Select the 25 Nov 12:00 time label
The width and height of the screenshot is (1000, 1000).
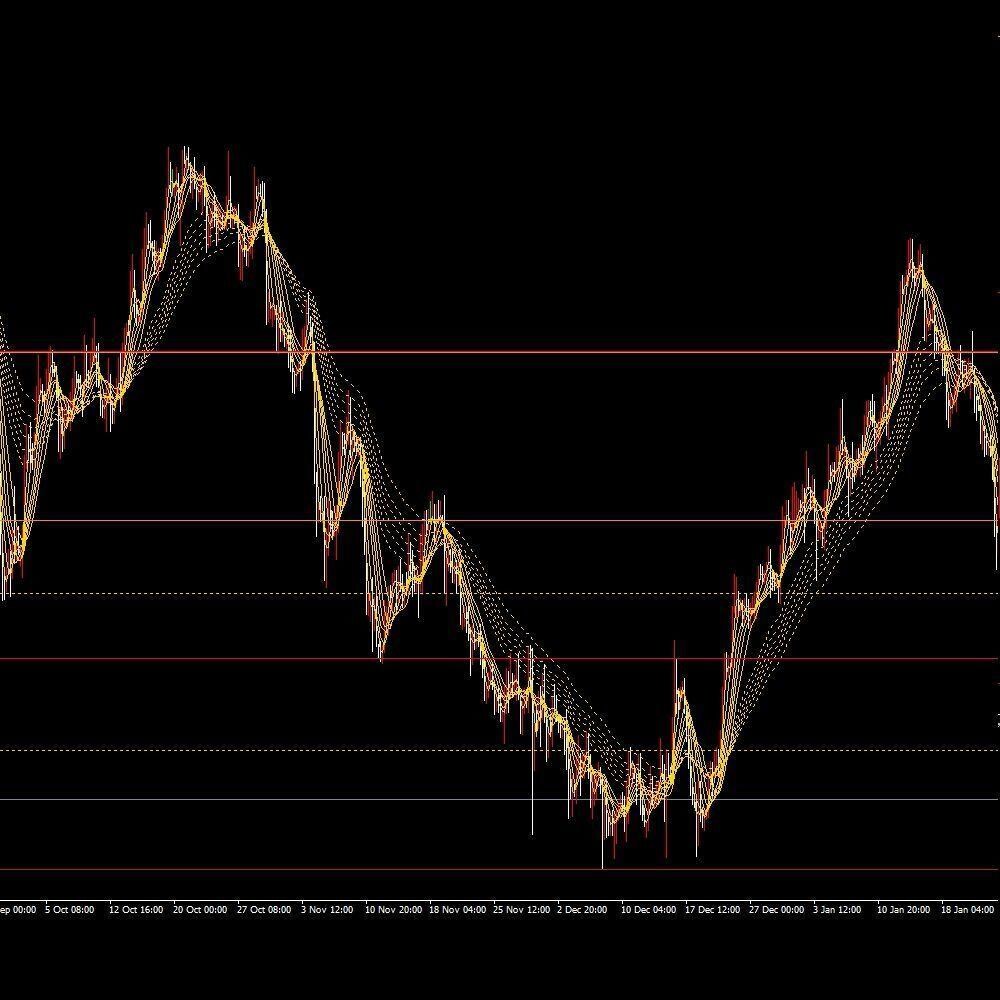click(521, 909)
